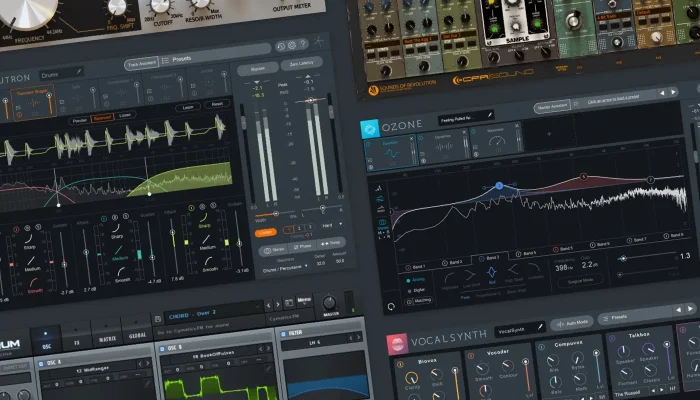This screenshot has height=400, width=700.
Task: Click EQ node 5 on Ozone curve
Action: pos(583,177)
